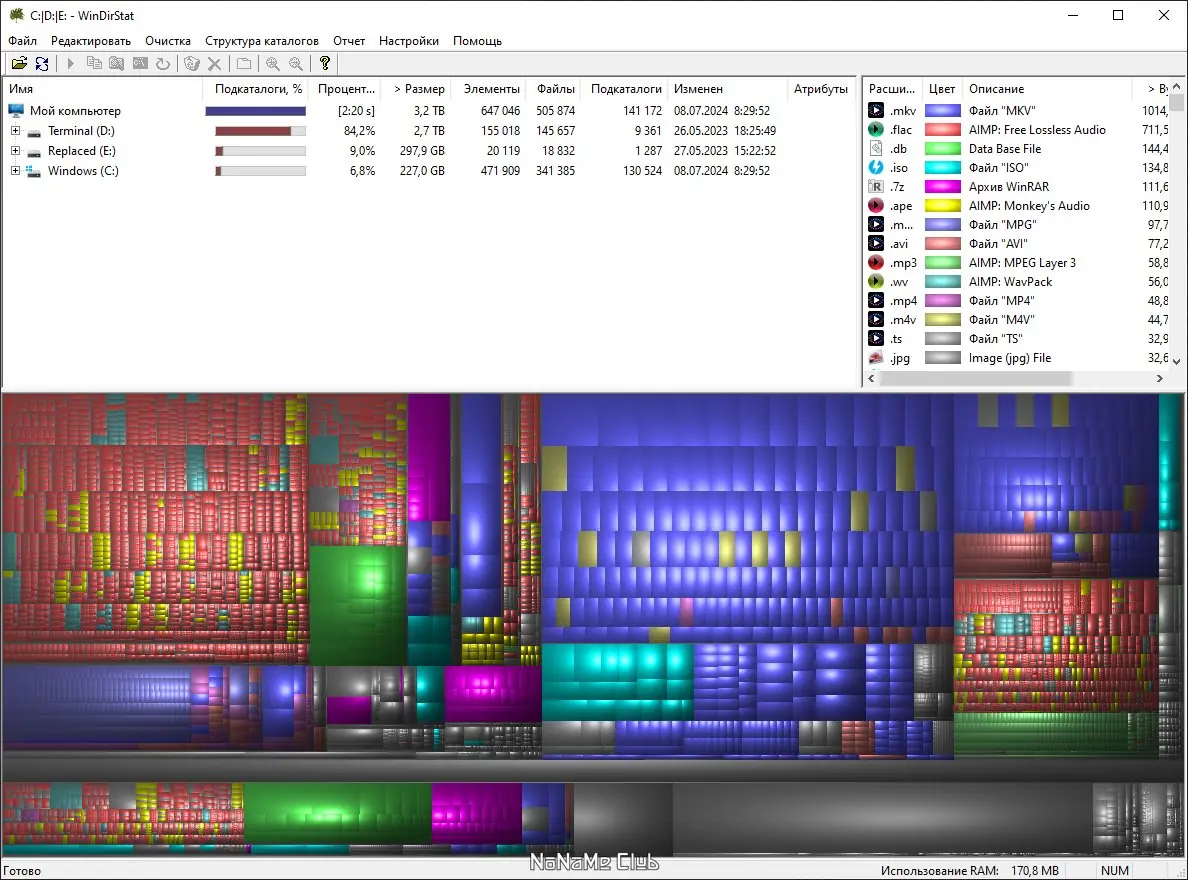The height and width of the screenshot is (880, 1188).
Task: Click the Delete to Recycle Bin icon
Action: click(192, 64)
